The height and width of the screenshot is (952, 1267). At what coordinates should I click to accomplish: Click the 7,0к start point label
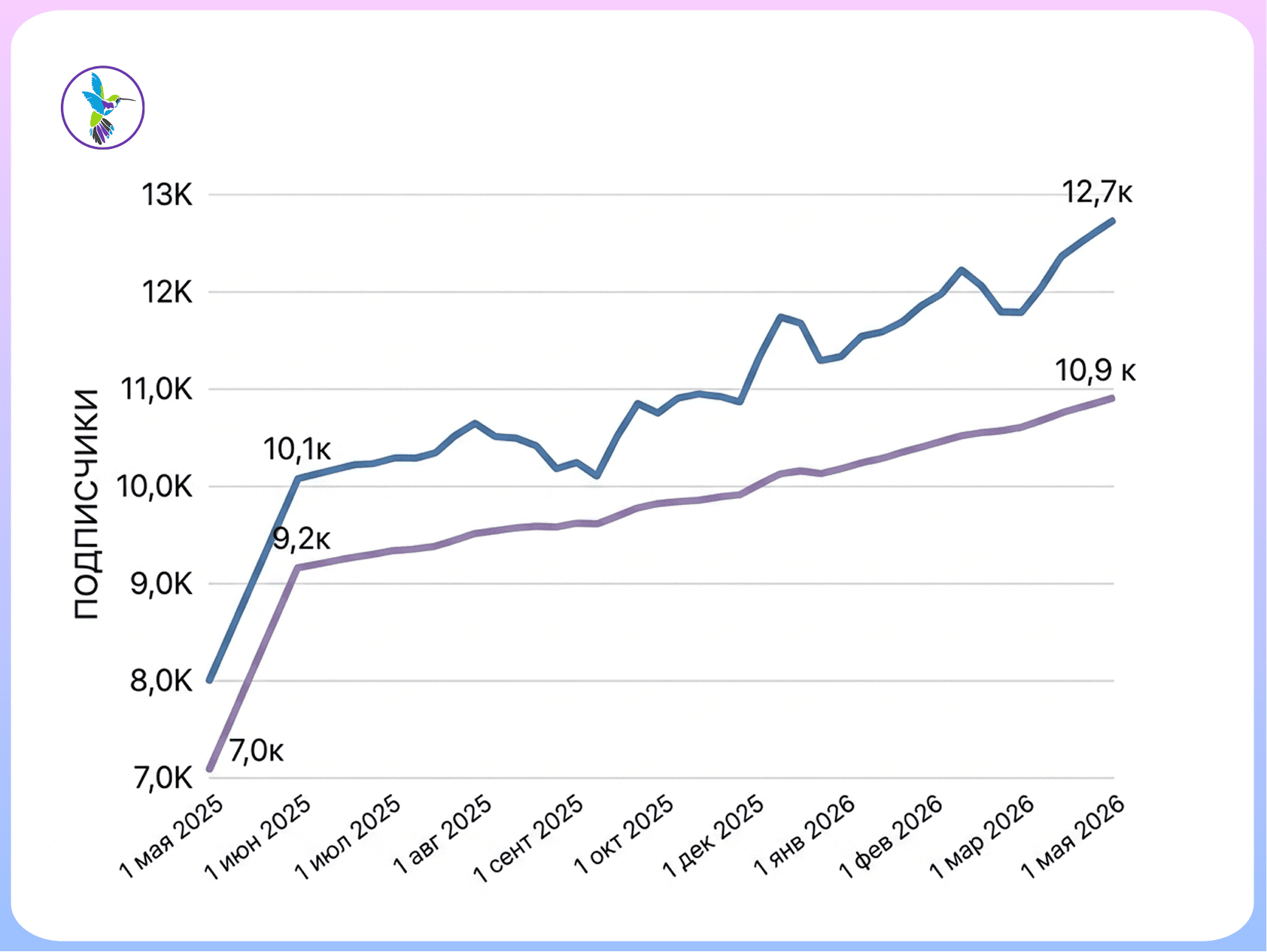[x=257, y=750]
